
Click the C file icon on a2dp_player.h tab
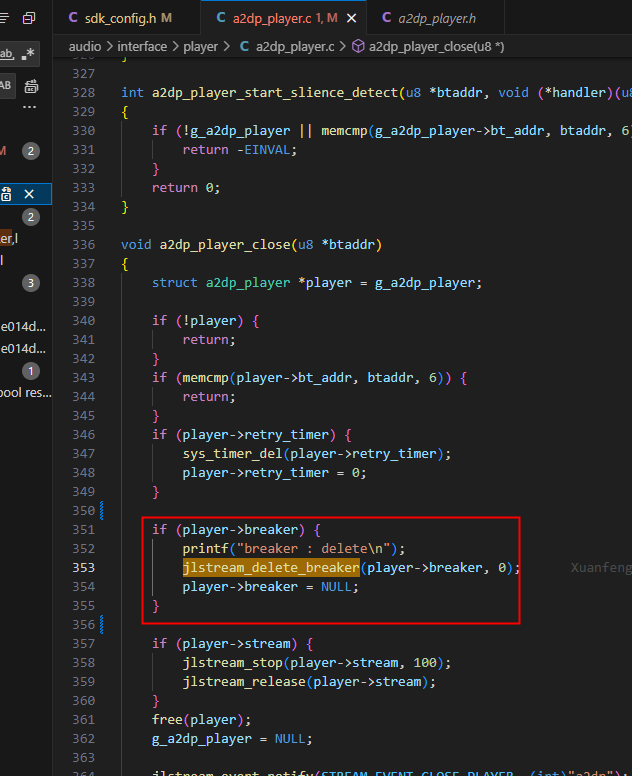[x=387, y=18]
